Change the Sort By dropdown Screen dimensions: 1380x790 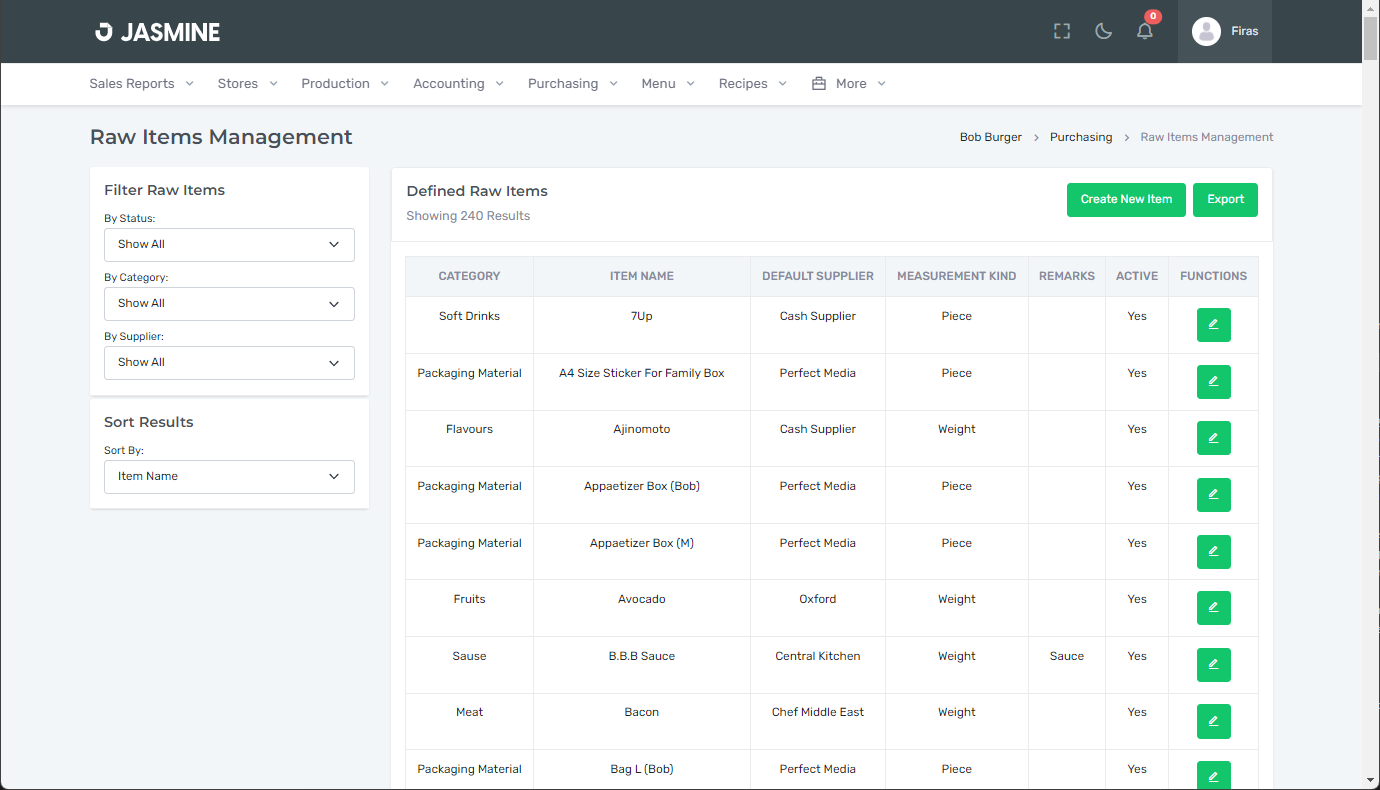click(229, 477)
